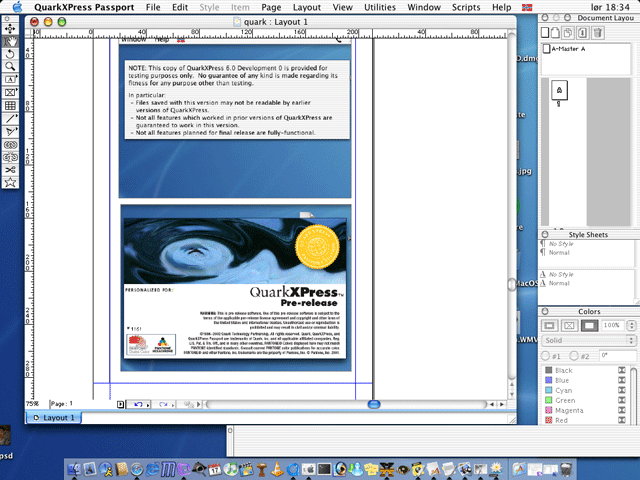
Task: Open the redo history dropdown arrow
Action: (173, 404)
